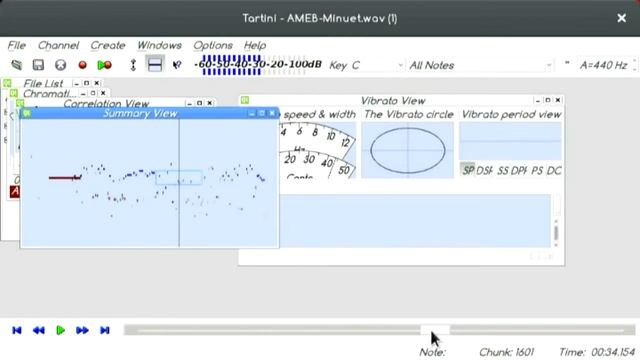Click the Summary View title bar
640x360 pixels.
coord(149,113)
